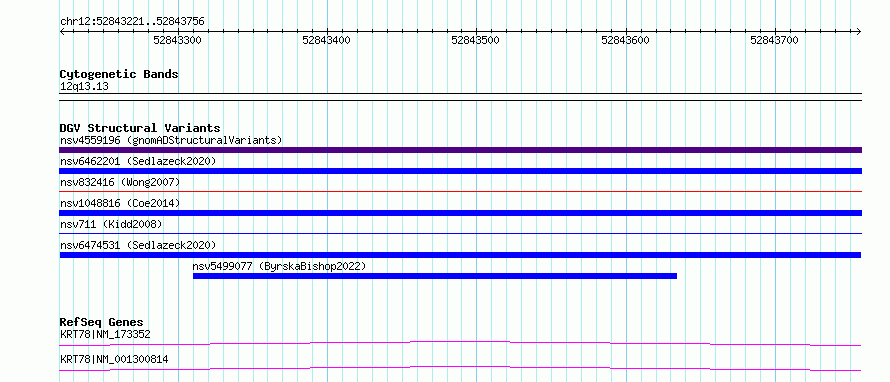890x382 pixels.
Task: Click ruler position 52843300
Action: click(178, 40)
